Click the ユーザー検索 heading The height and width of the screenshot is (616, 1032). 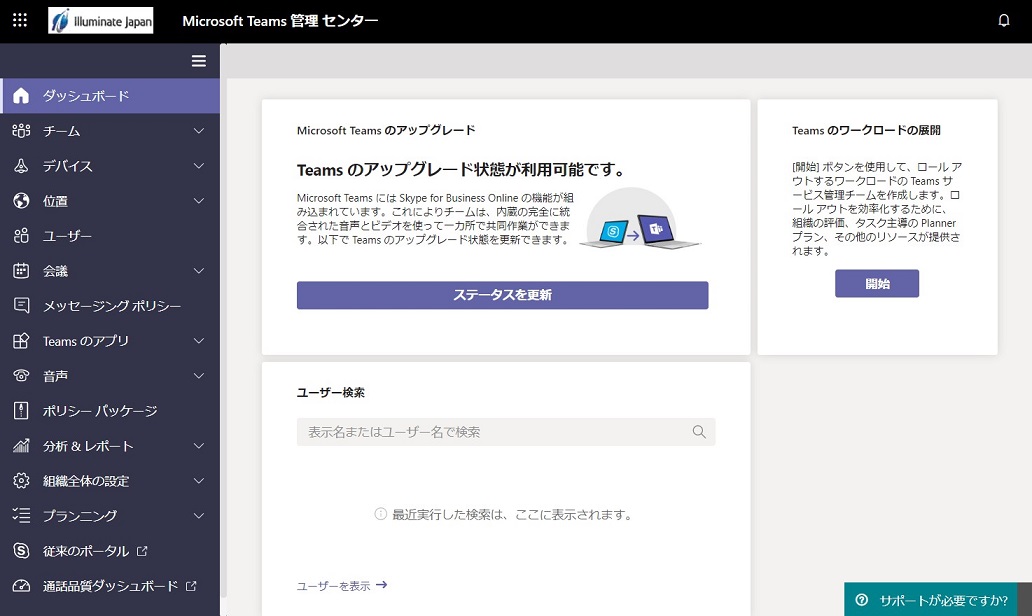(330, 392)
